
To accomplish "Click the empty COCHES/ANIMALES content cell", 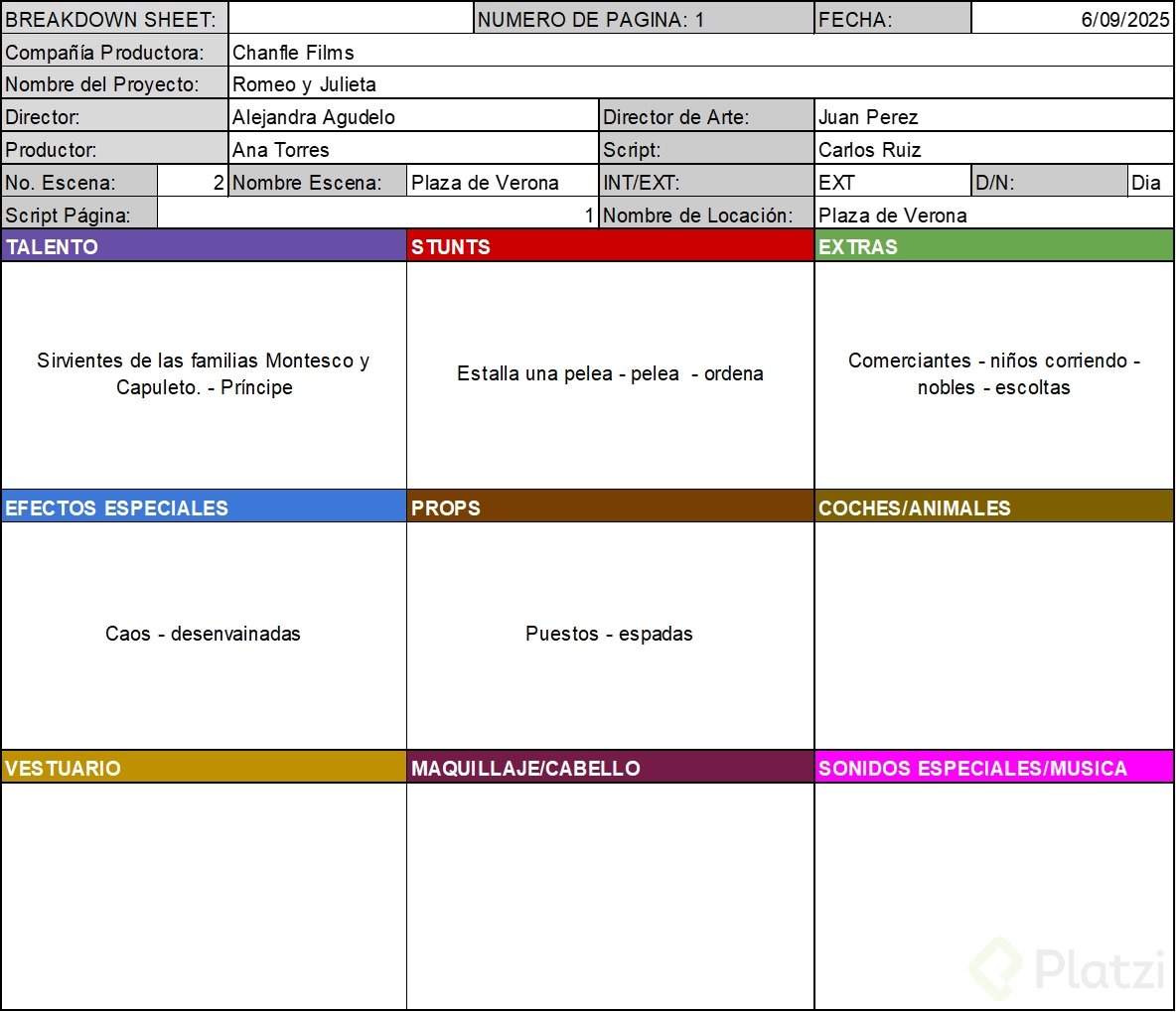I will pos(994,636).
